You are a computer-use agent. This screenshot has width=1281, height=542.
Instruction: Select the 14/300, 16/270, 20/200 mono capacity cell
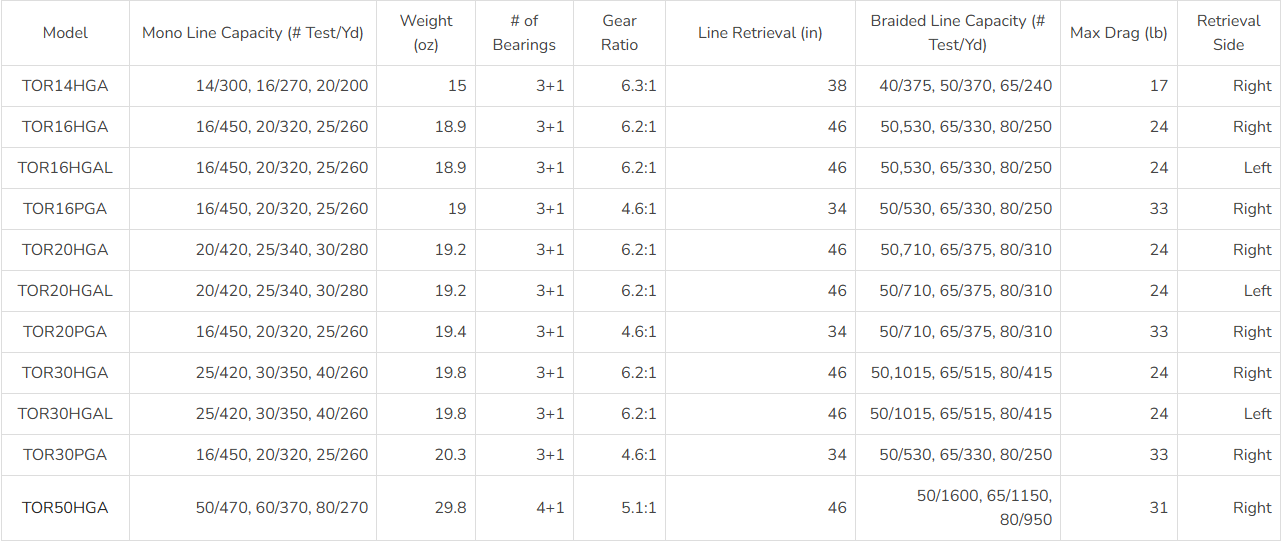[282, 86]
